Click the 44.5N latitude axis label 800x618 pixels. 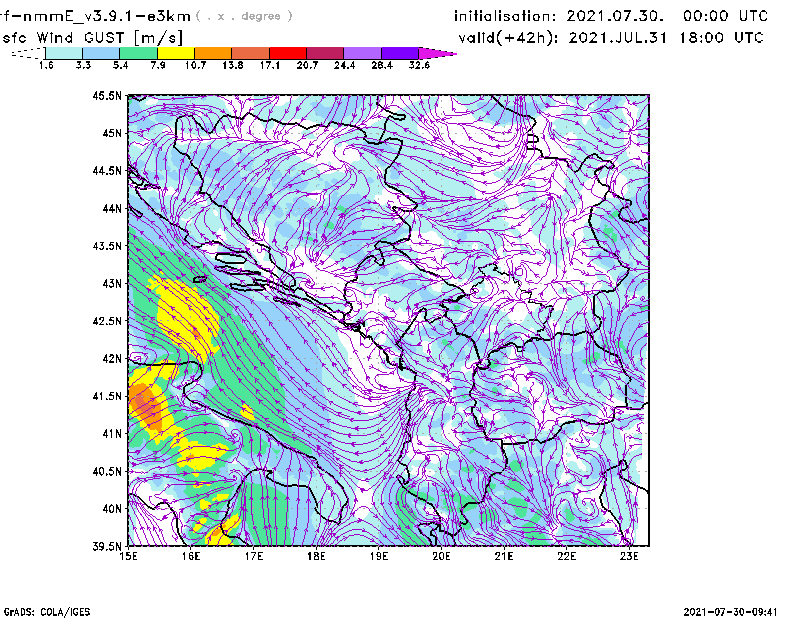click(107, 170)
